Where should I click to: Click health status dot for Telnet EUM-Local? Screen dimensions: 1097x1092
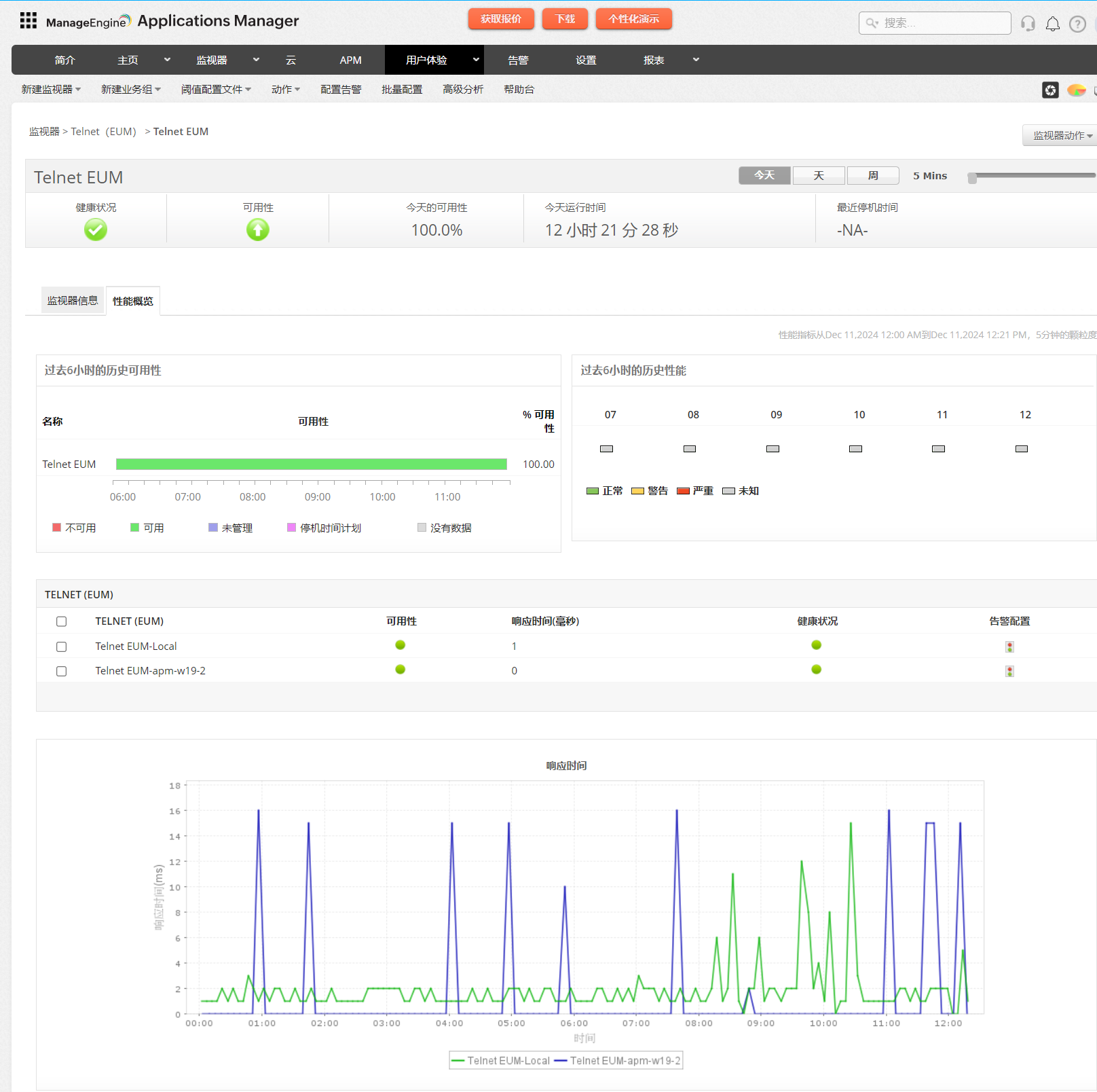click(x=817, y=645)
